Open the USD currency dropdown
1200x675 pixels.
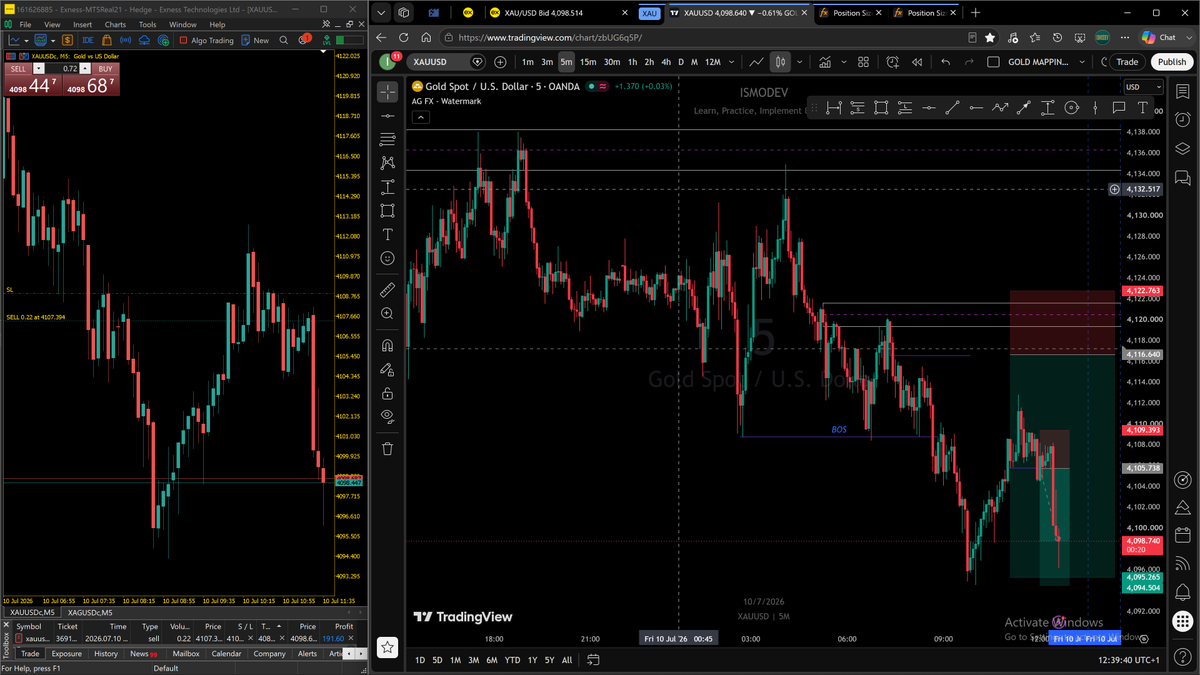click(1144, 87)
